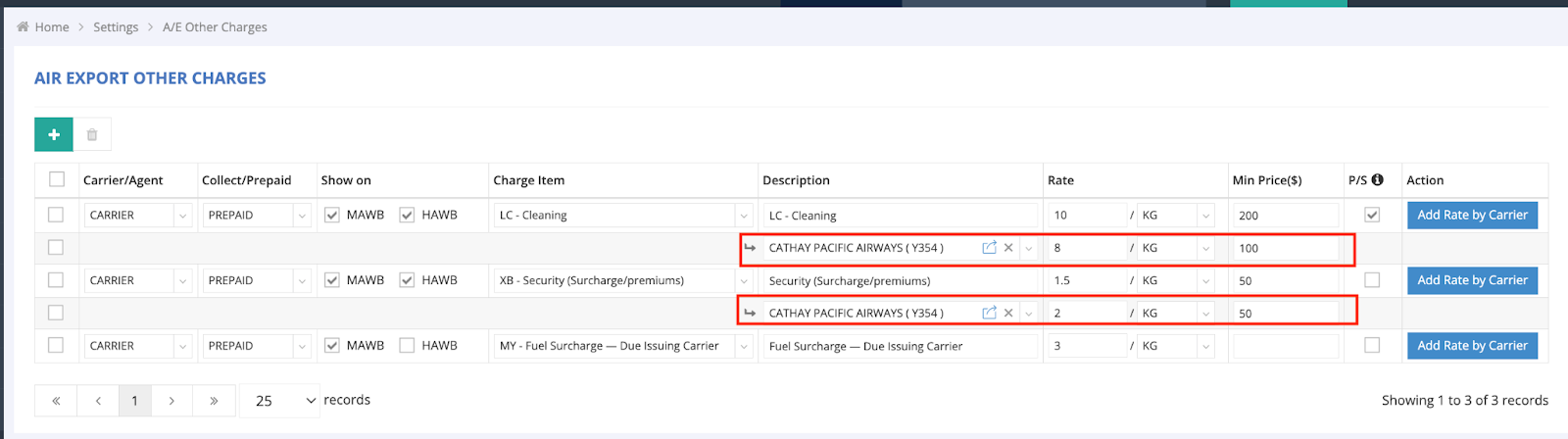Click Min Price field for Fuel Surcharge
Screen dimensions: 1568x439
(1285, 346)
